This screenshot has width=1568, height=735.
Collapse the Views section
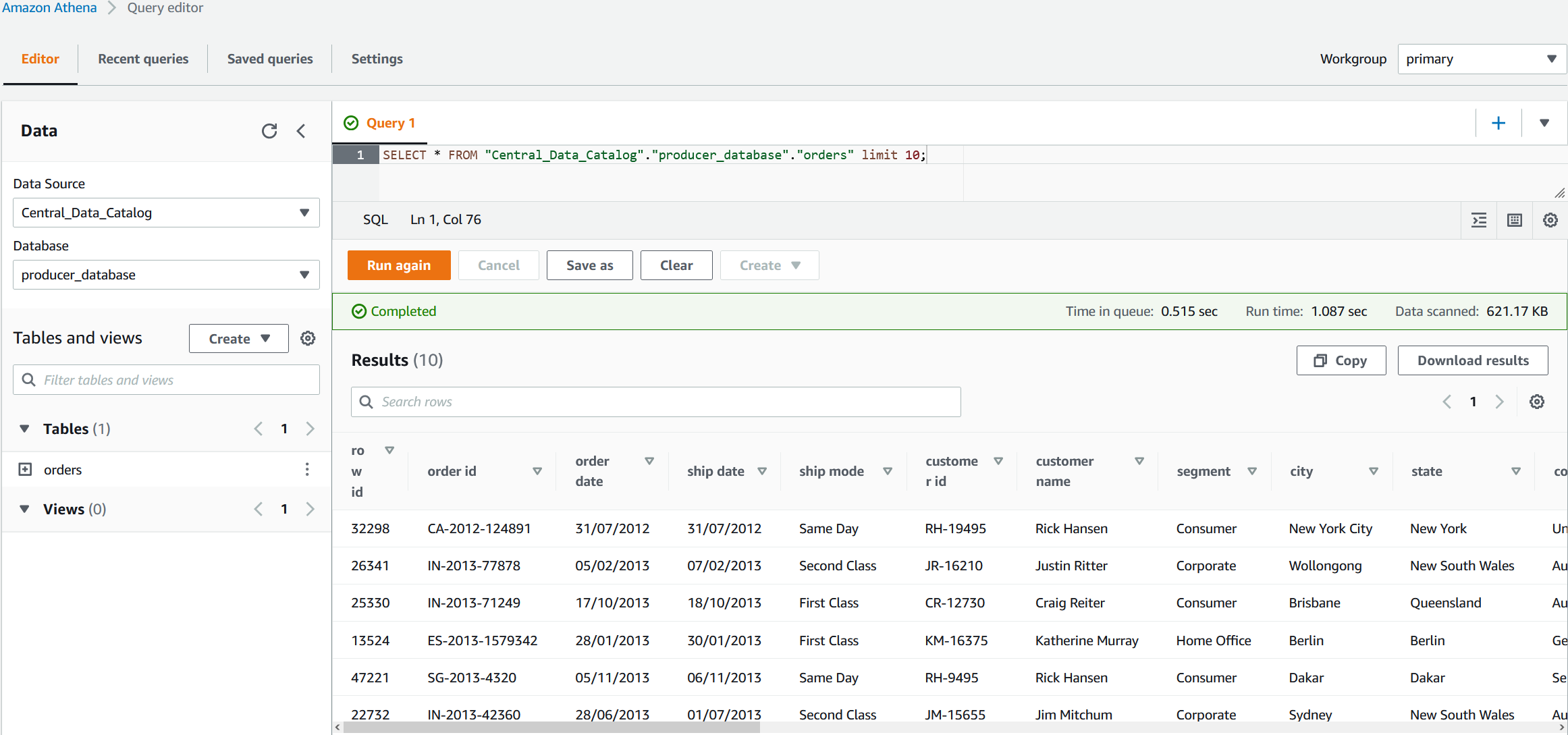tap(25, 509)
